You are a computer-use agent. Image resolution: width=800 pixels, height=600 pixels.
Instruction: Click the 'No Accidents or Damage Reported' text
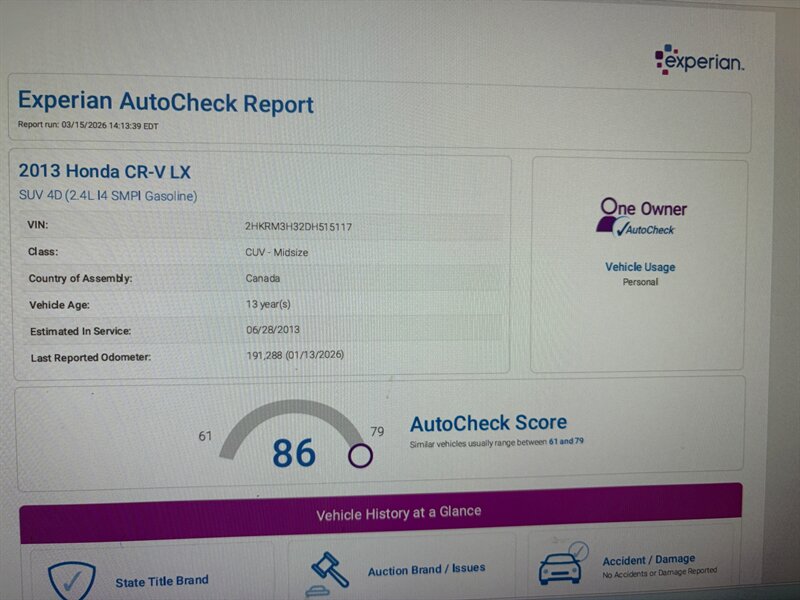point(659,573)
